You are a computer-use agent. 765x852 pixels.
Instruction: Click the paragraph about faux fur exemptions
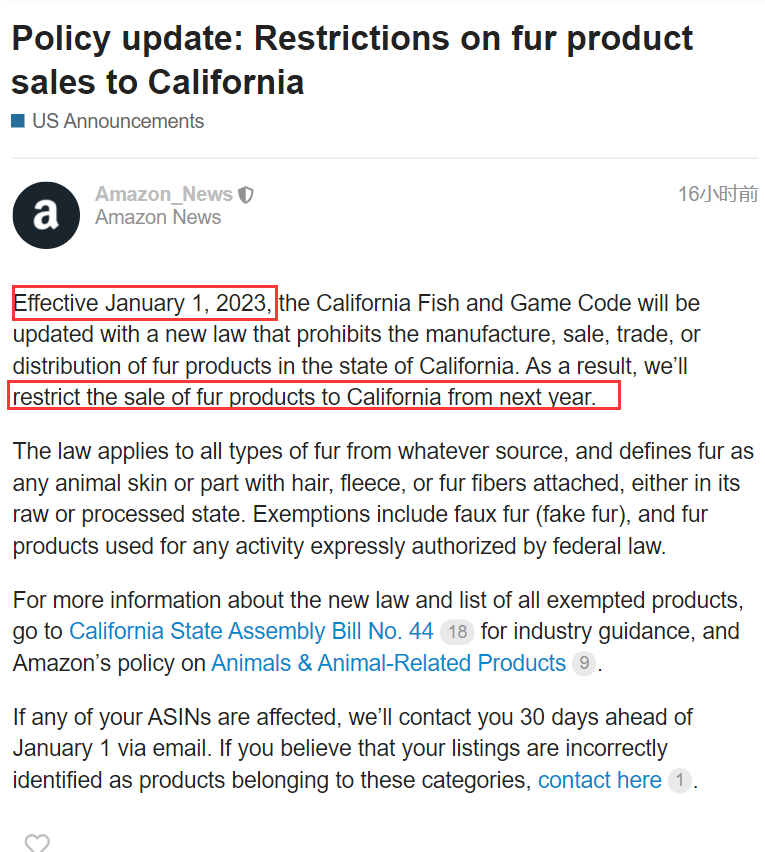[383, 499]
